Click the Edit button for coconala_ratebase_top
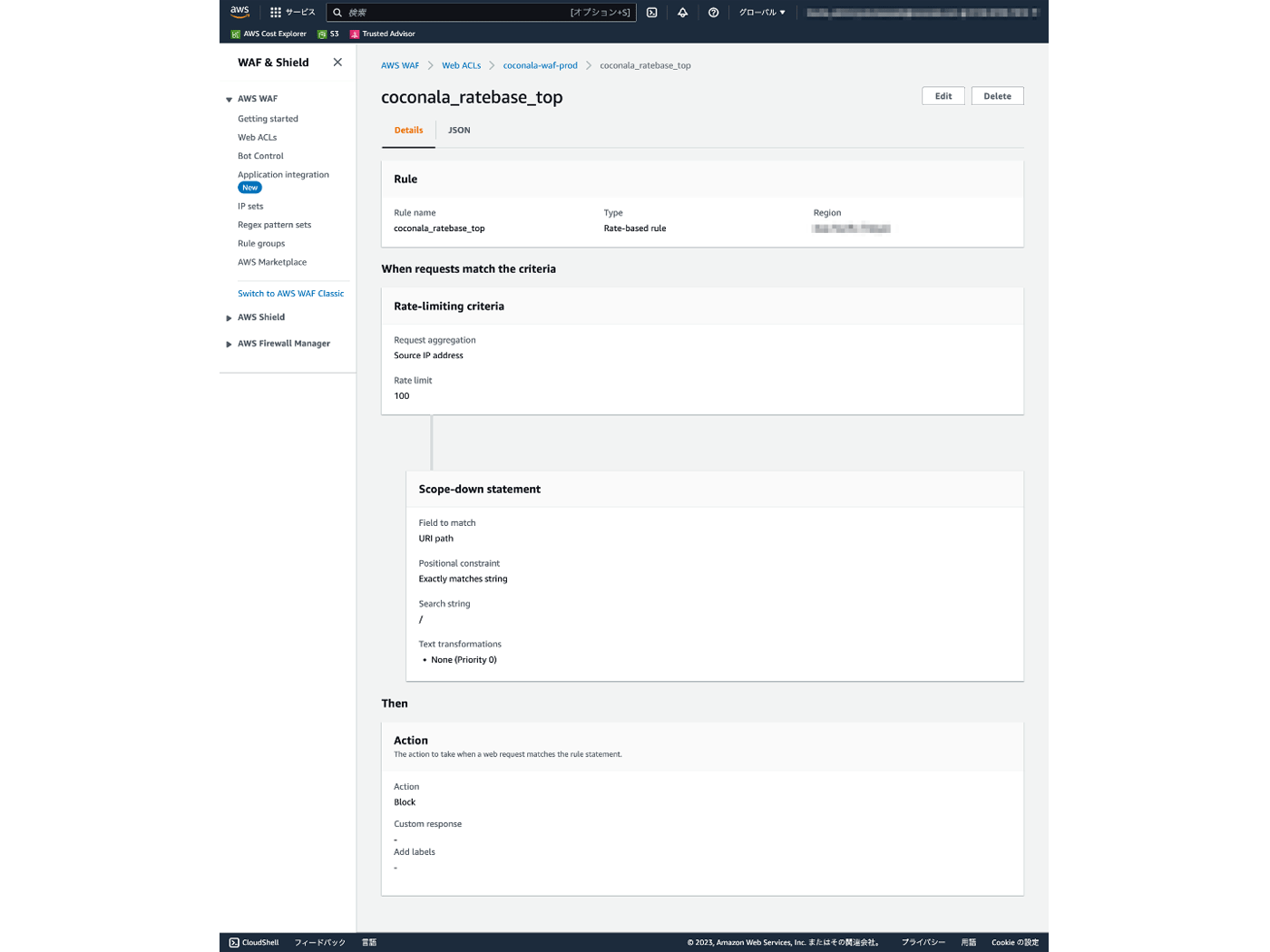Image resolution: width=1270 pixels, height=952 pixels. tap(943, 95)
